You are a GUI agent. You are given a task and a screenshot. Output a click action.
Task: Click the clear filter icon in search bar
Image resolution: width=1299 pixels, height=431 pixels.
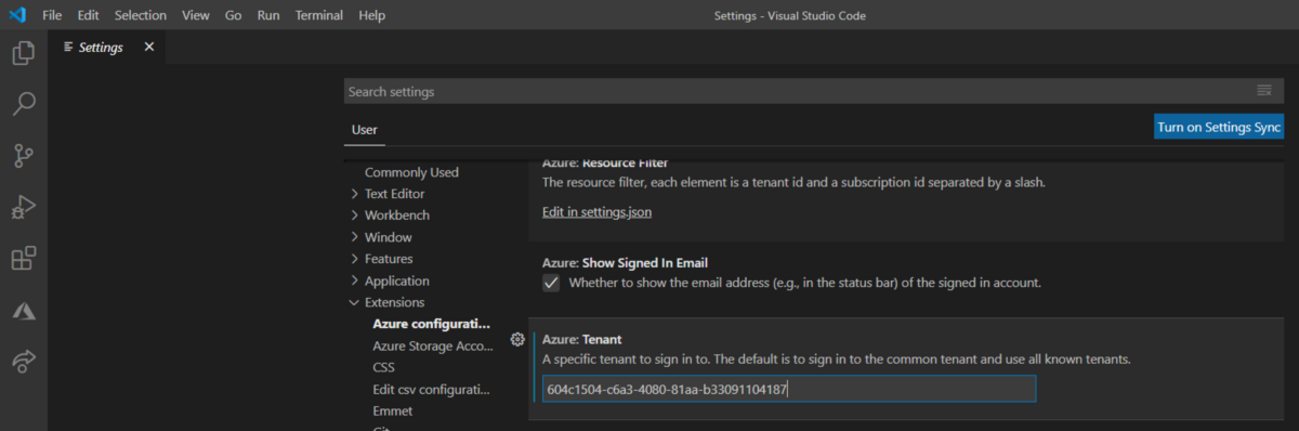(1264, 91)
